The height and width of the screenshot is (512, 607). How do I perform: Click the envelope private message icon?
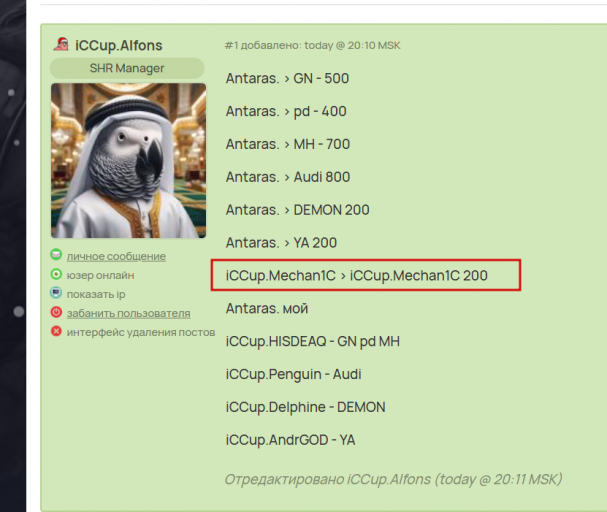[x=56, y=255]
